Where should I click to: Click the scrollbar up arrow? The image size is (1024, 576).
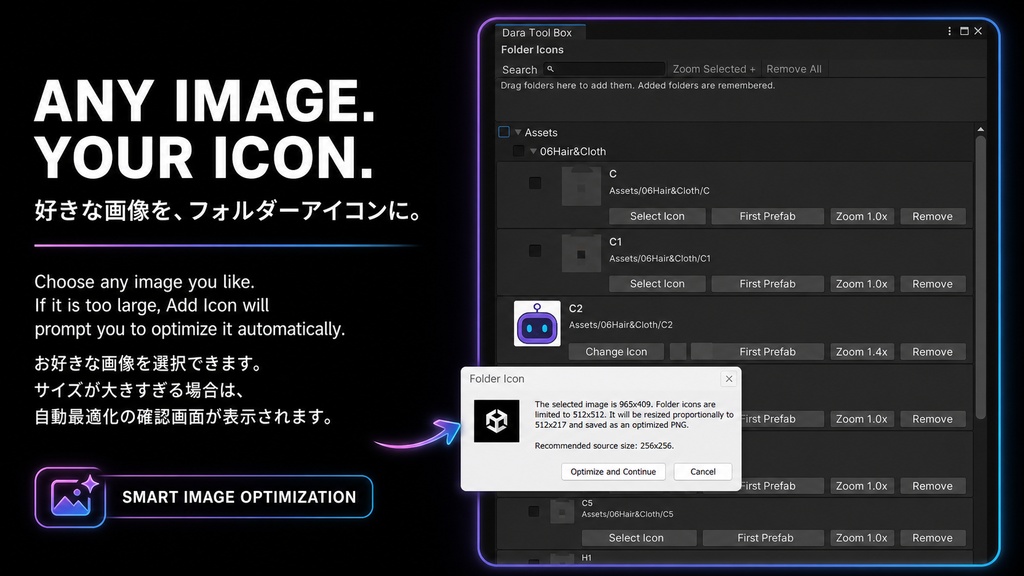[980, 130]
